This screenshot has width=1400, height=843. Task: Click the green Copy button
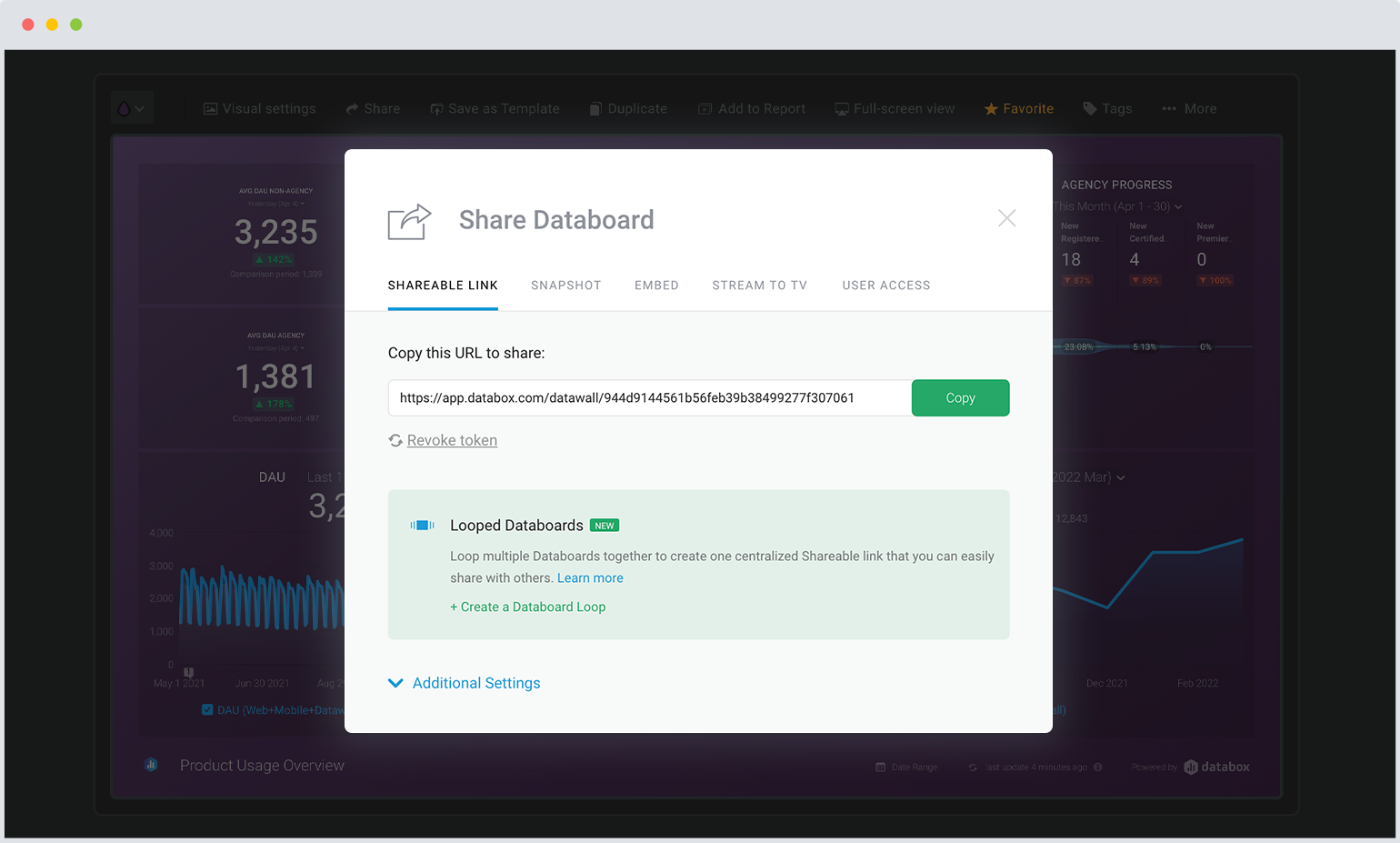click(x=960, y=397)
